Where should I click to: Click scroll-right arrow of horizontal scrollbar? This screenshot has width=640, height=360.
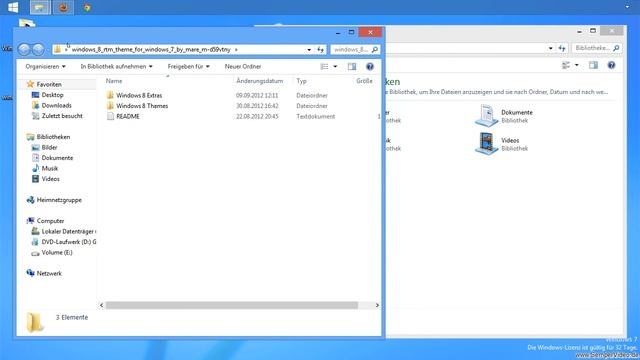tap(377, 305)
